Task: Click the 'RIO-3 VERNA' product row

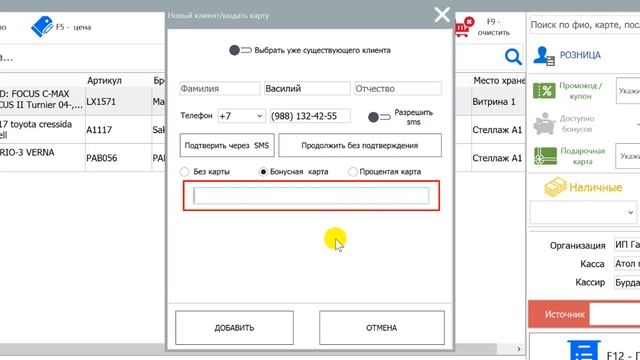Action: [x=41, y=157]
